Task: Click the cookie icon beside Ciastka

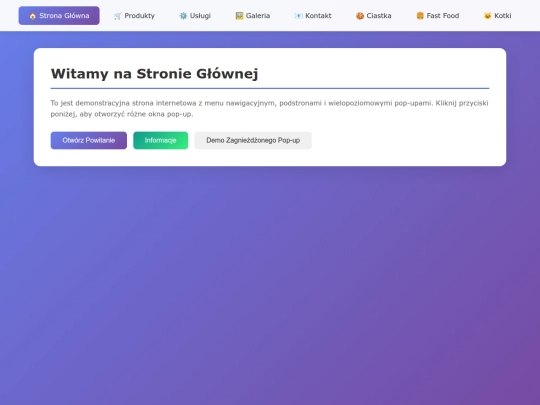Action: tap(360, 16)
